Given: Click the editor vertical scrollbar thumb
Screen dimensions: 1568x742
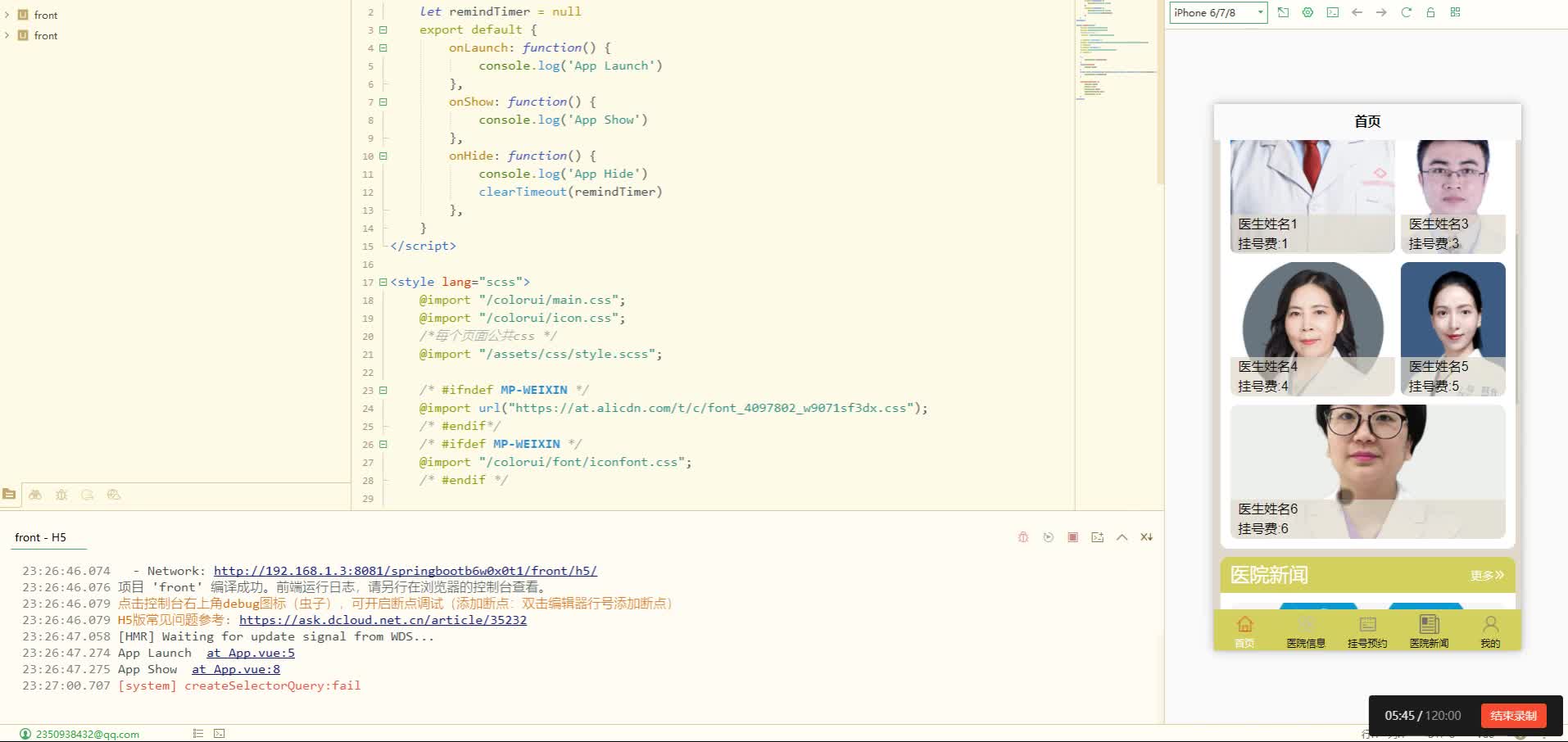Looking at the screenshot, I should 1159,90.
